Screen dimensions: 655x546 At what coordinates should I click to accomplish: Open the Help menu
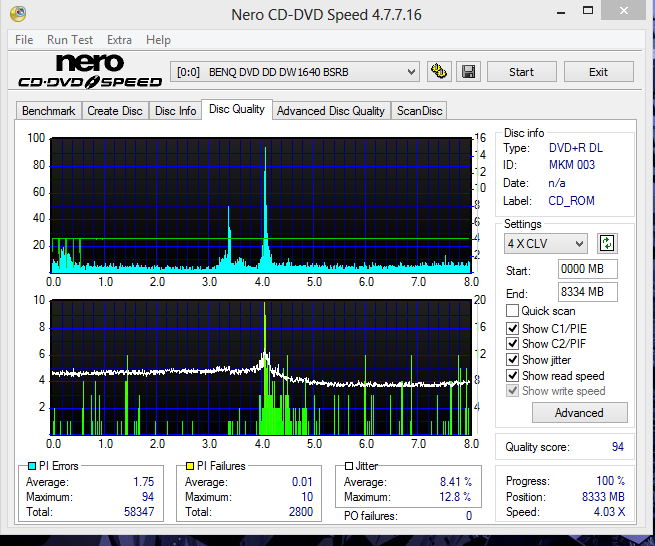point(158,40)
